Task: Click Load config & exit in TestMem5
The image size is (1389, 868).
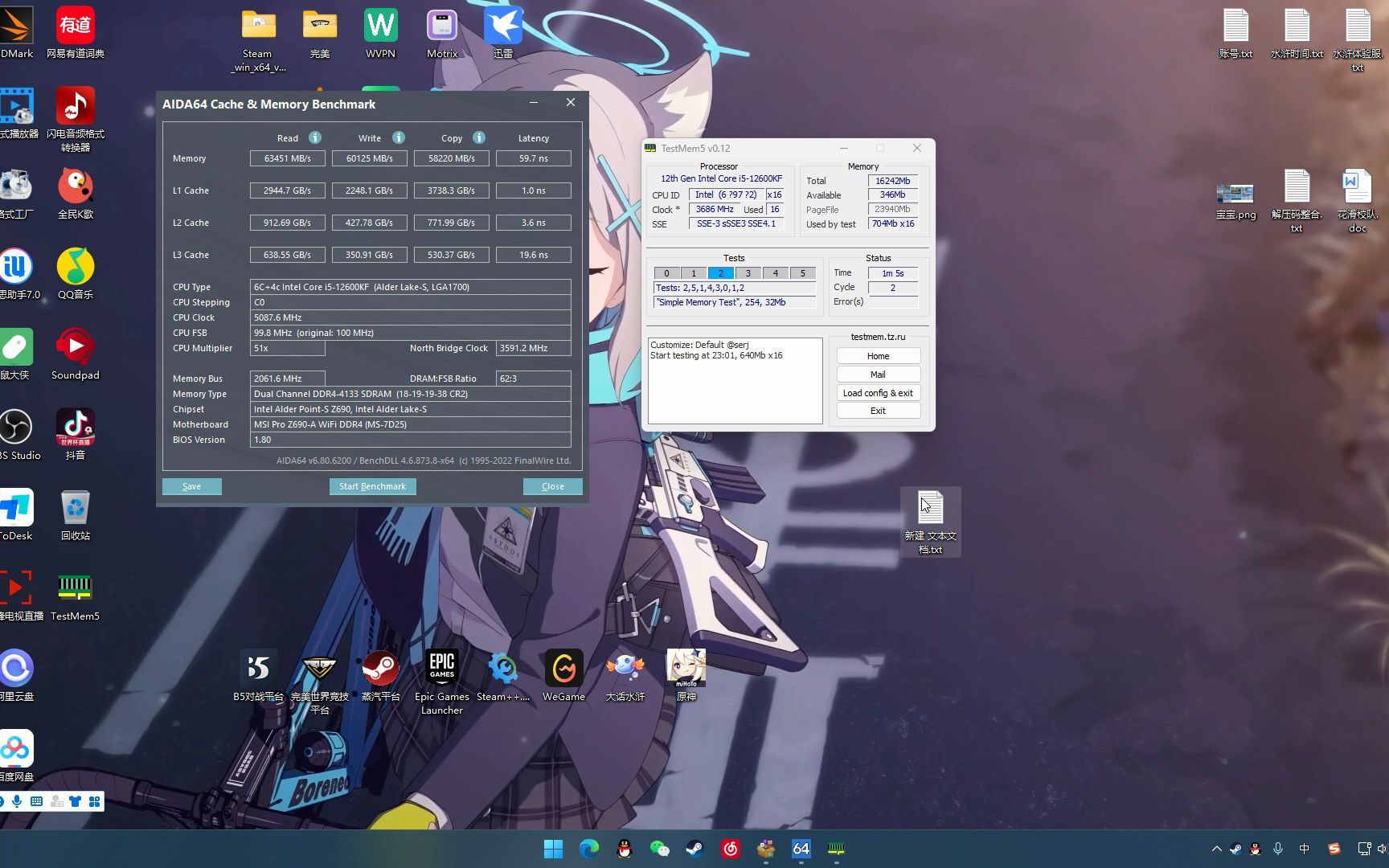Action: [x=878, y=393]
